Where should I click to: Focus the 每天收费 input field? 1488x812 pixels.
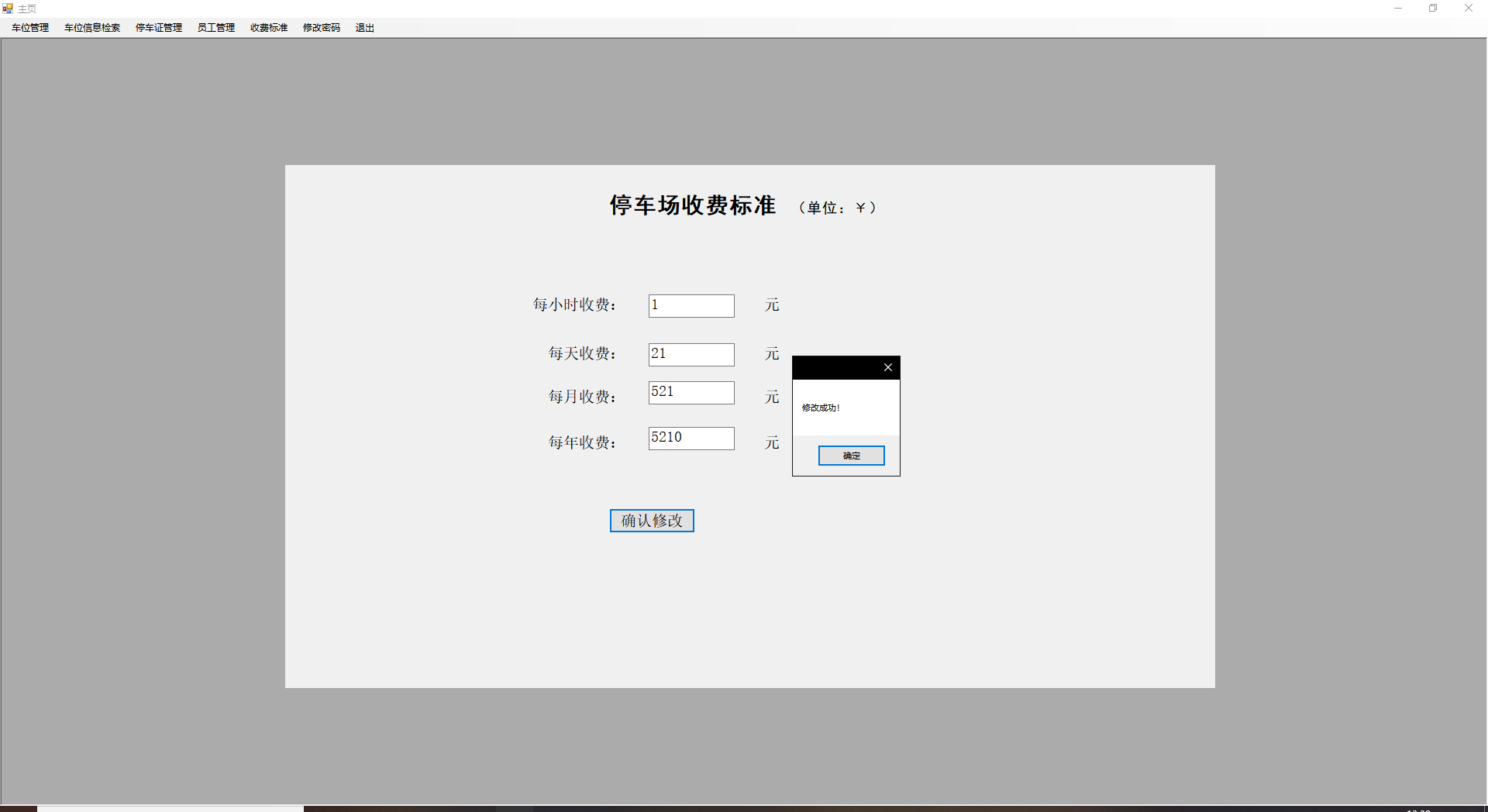(691, 355)
